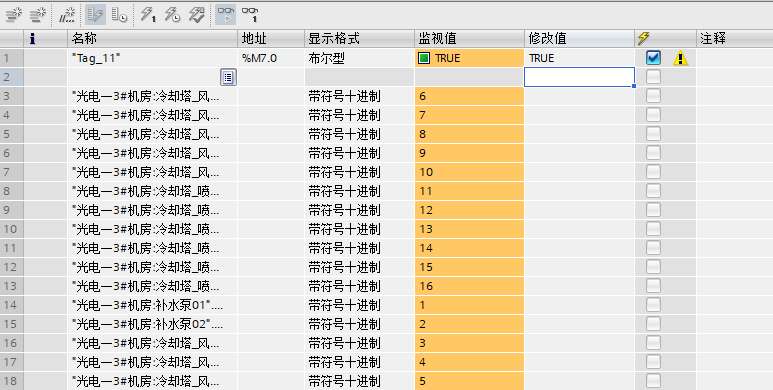Click the warning triangle icon for Tag_11
This screenshot has height=390, width=773.
(x=680, y=58)
